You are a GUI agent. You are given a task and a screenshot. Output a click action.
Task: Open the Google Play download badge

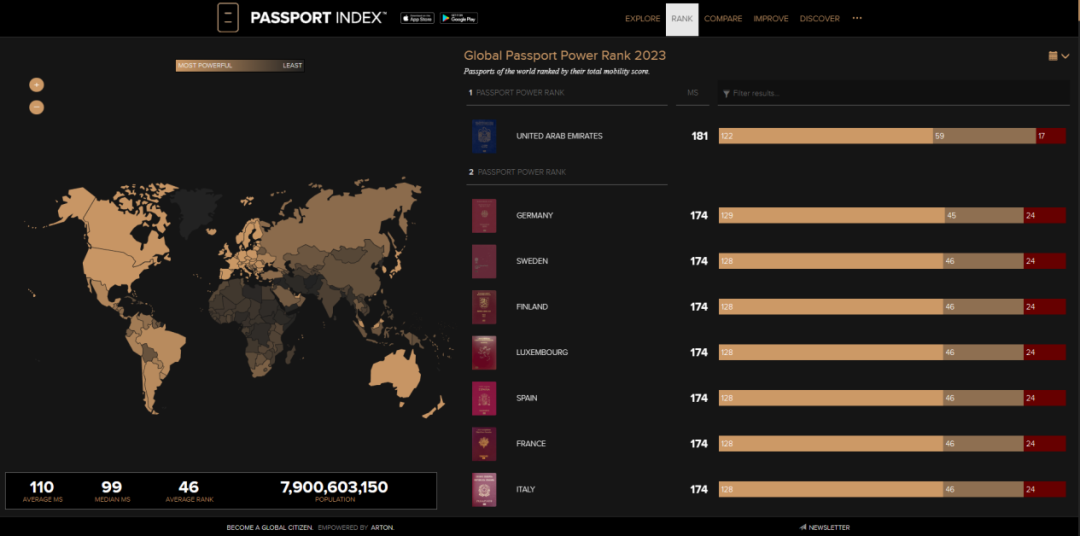(x=459, y=18)
